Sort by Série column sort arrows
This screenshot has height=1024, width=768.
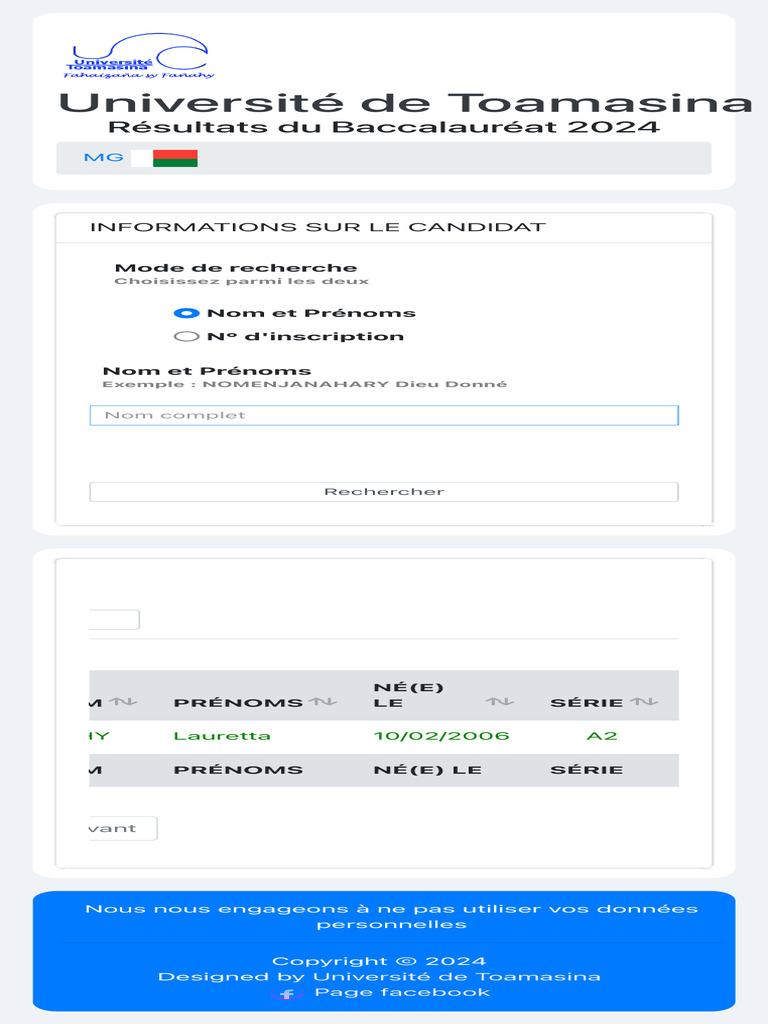645,702
